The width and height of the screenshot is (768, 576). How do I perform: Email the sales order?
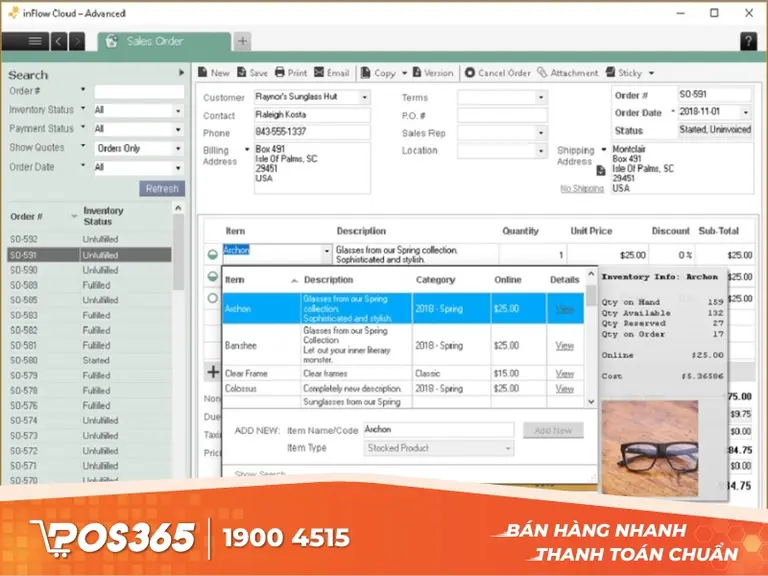[x=332, y=73]
